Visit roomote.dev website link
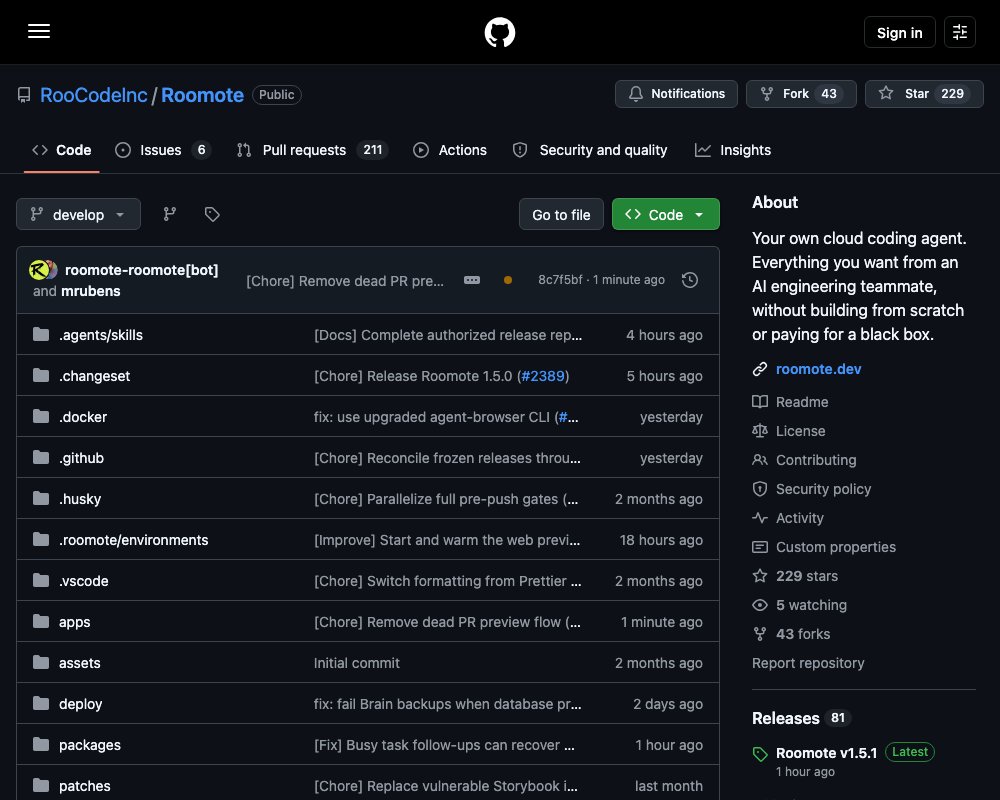This screenshot has width=1000, height=800. coord(818,369)
